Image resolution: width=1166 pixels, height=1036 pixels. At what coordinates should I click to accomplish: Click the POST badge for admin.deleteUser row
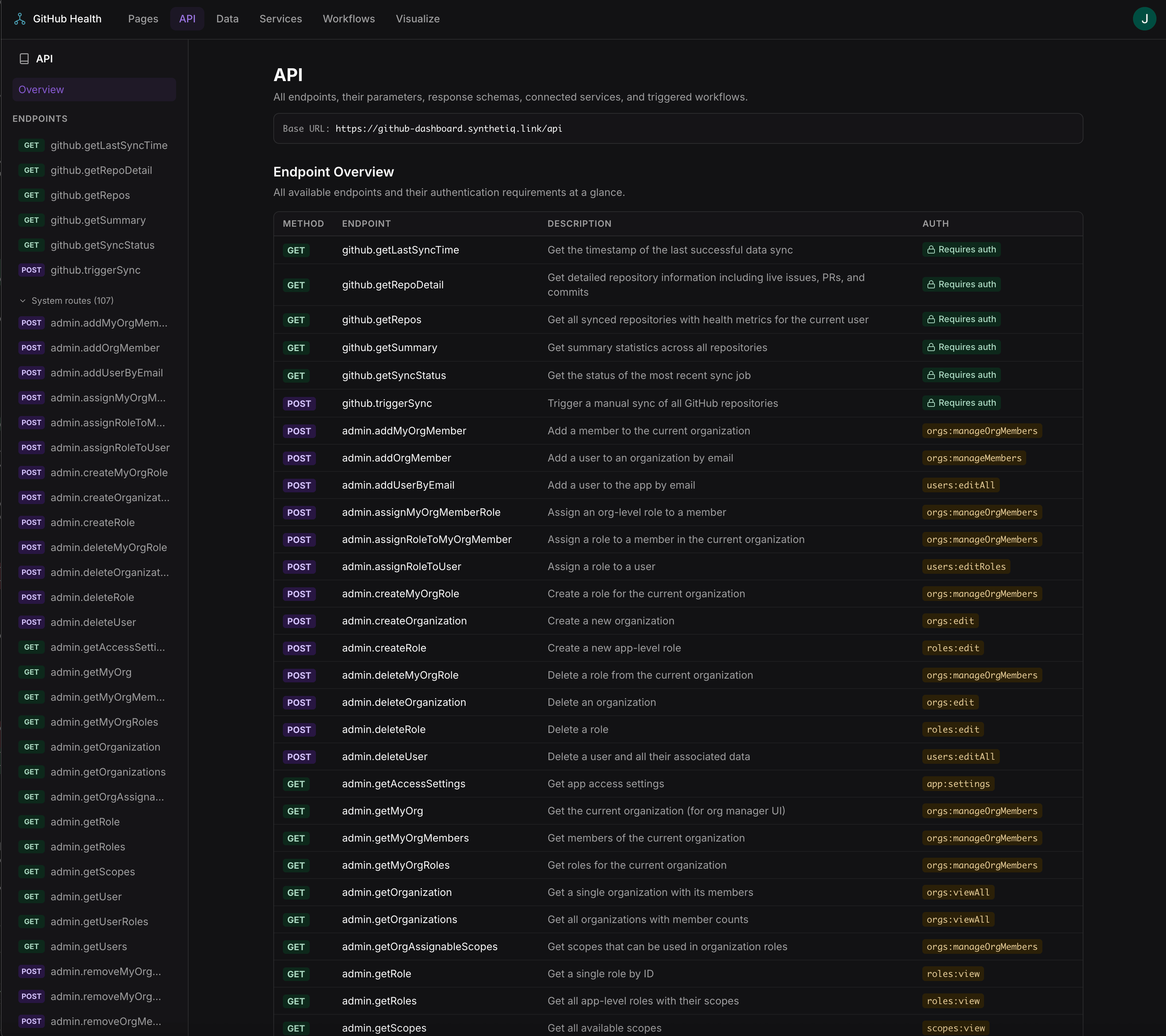click(299, 757)
